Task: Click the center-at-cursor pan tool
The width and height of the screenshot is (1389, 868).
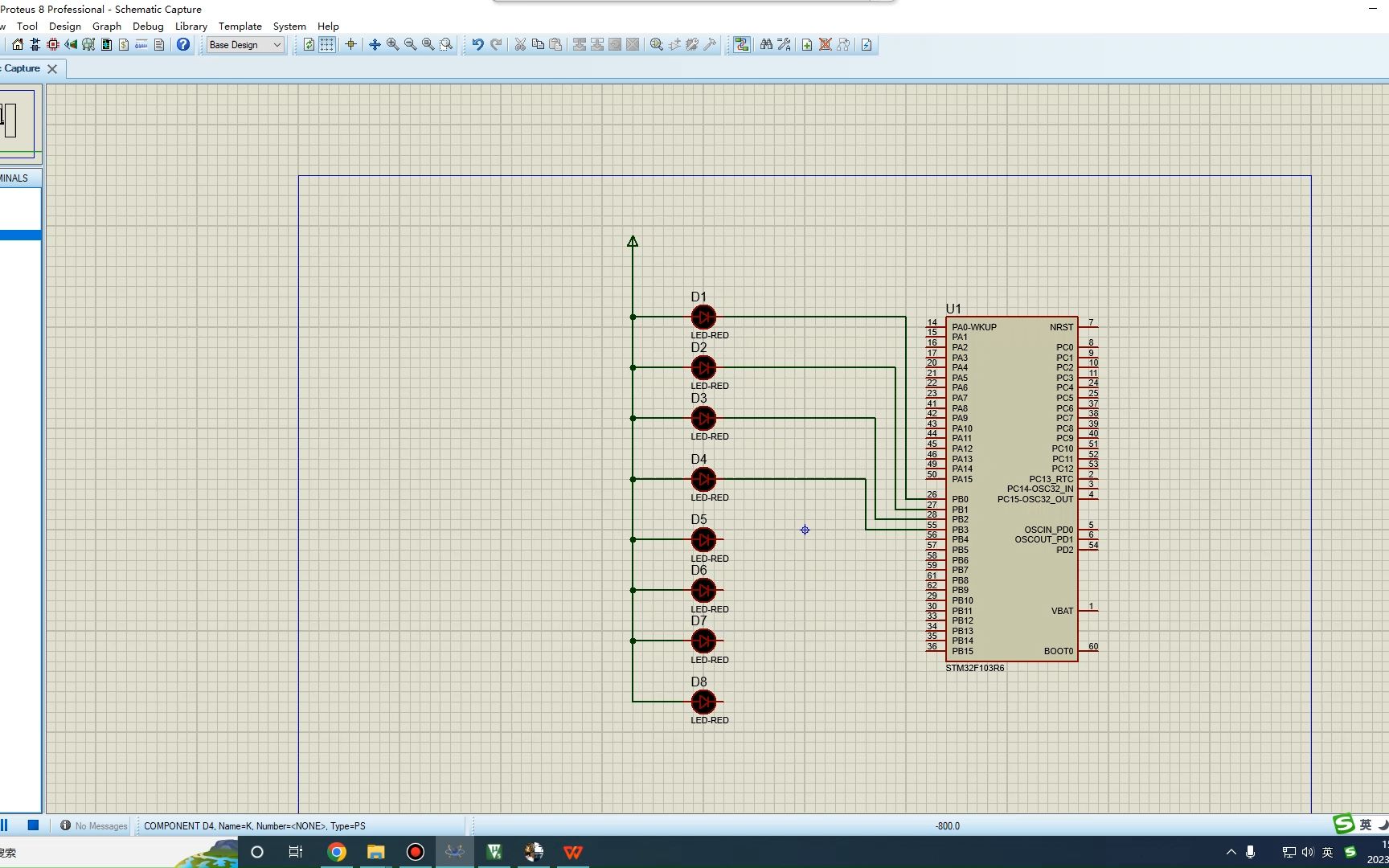Action: pyautogui.click(x=350, y=45)
